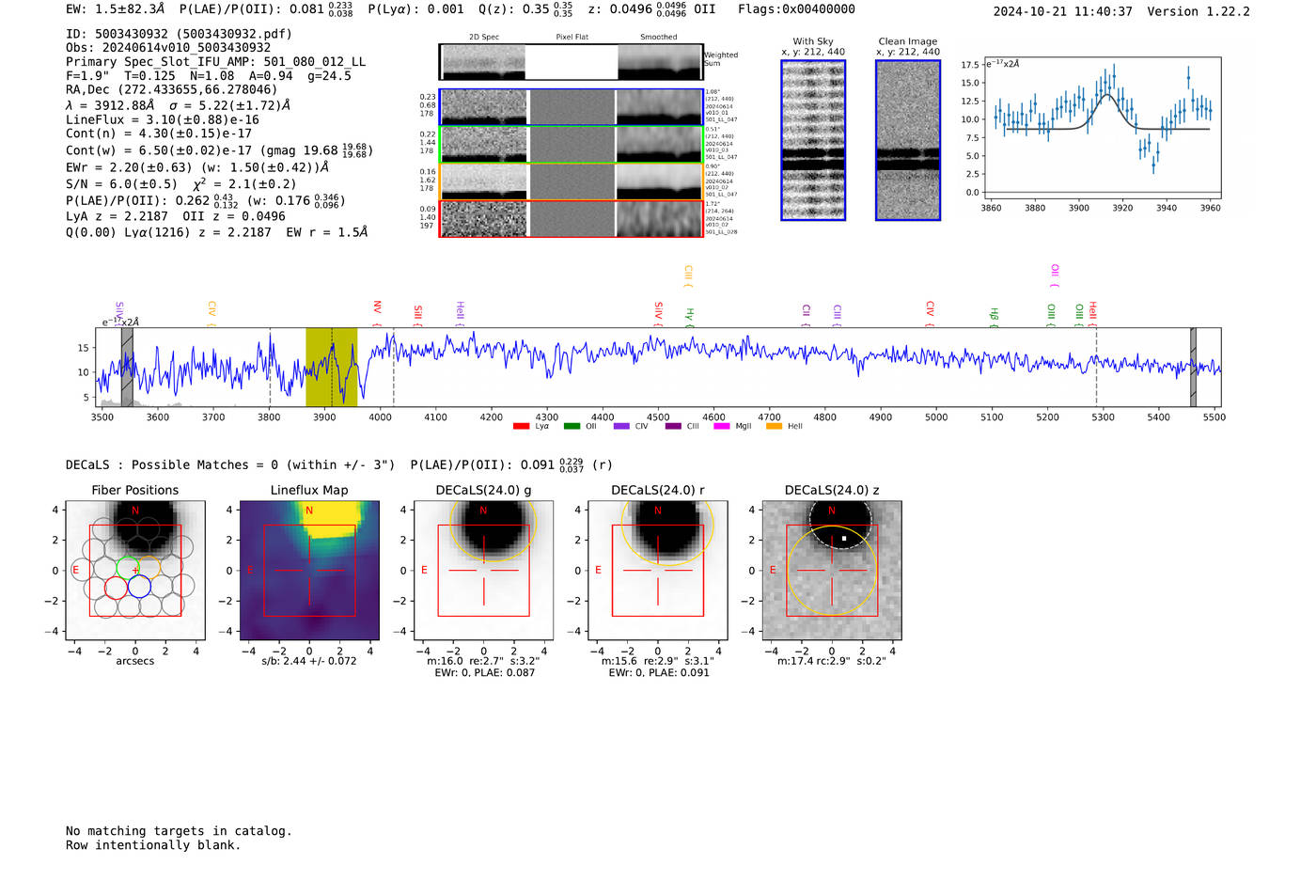
Task: Click the '2024-10-21 11:40:37' timestamp
Action: [x=1063, y=11]
